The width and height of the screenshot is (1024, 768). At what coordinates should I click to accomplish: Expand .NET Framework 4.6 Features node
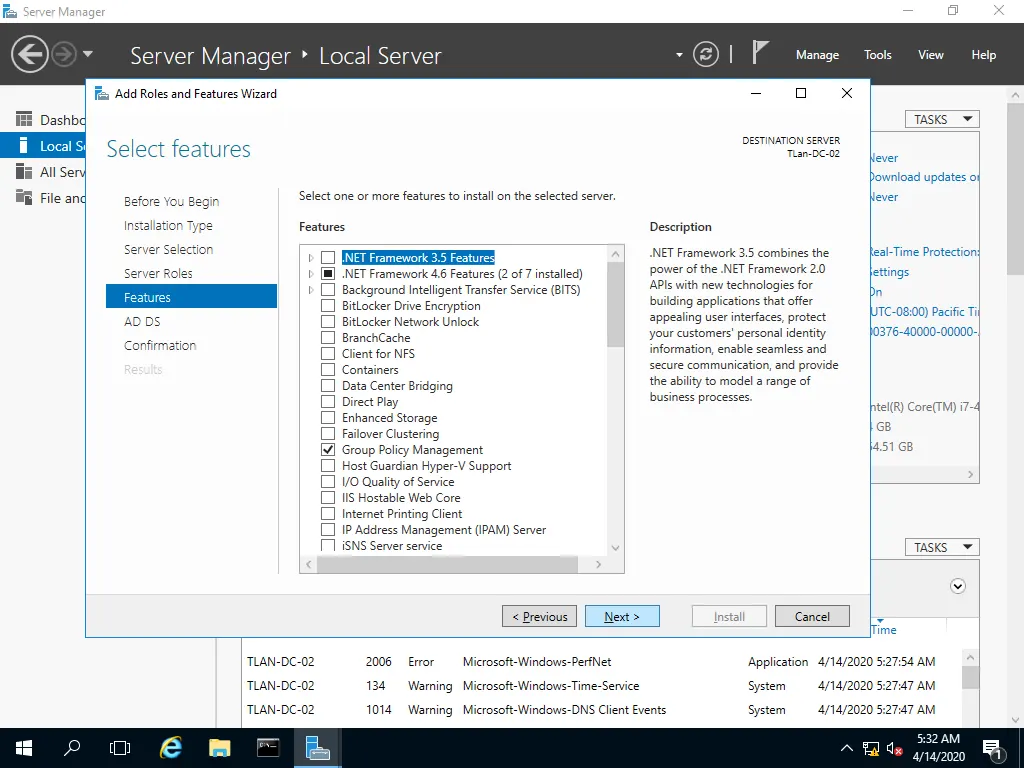311,274
